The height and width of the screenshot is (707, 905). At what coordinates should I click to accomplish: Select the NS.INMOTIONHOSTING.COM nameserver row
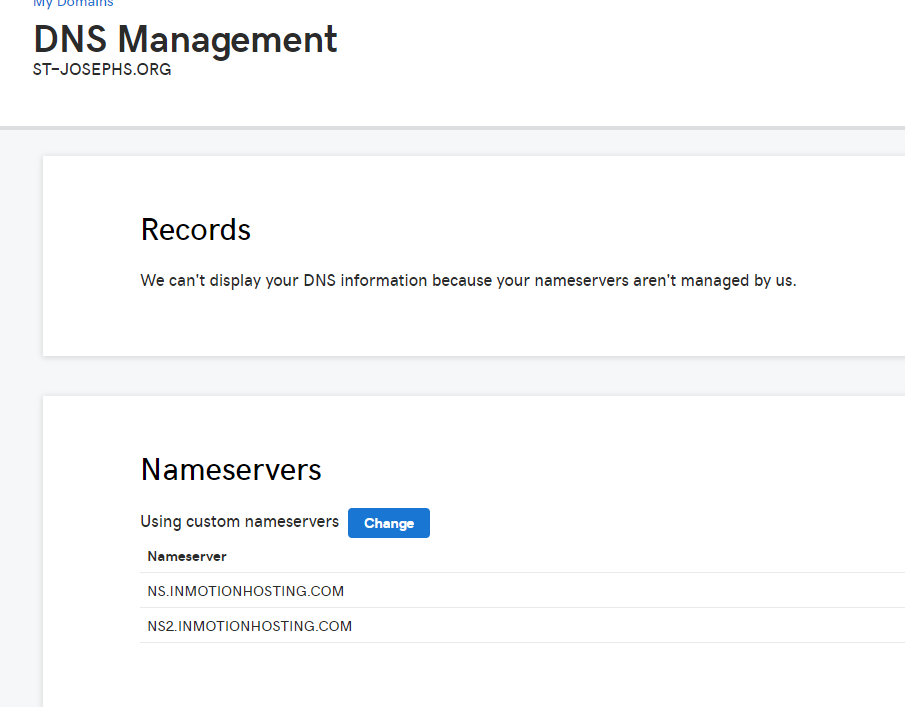(246, 591)
